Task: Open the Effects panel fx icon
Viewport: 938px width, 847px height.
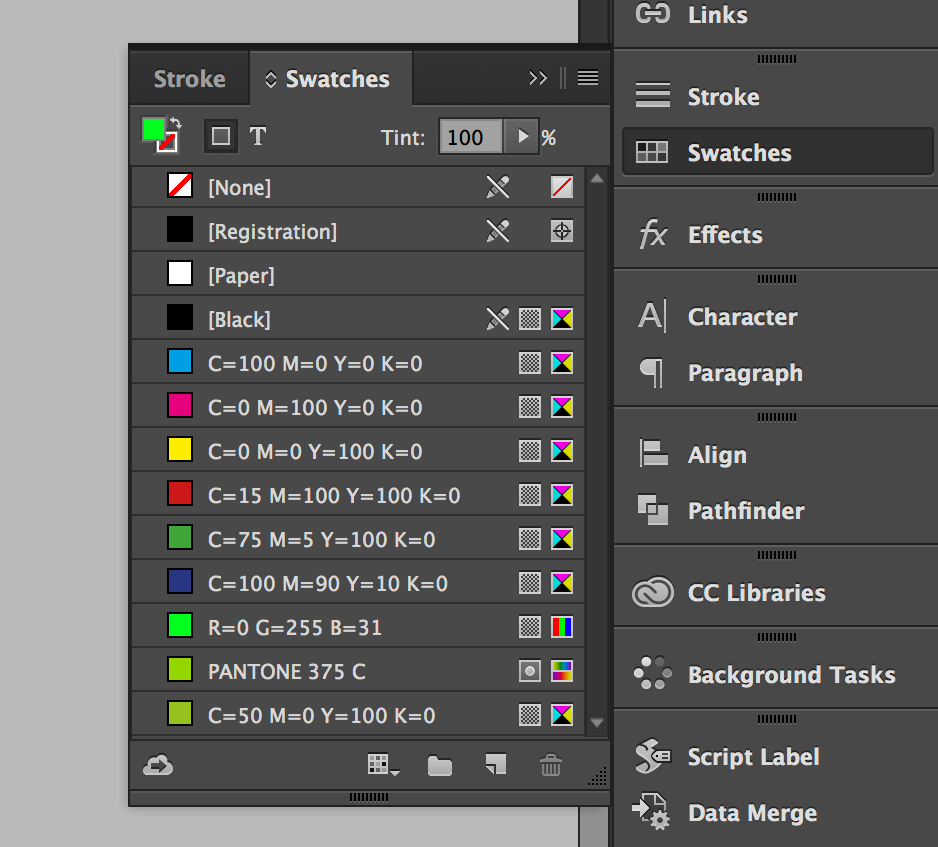Action: click(x=652, y=235)
